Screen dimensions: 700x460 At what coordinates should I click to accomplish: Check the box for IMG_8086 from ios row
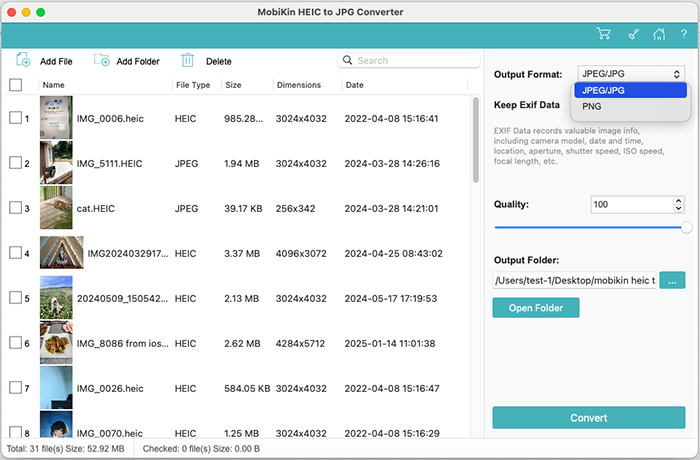click(x=16, y=343)
